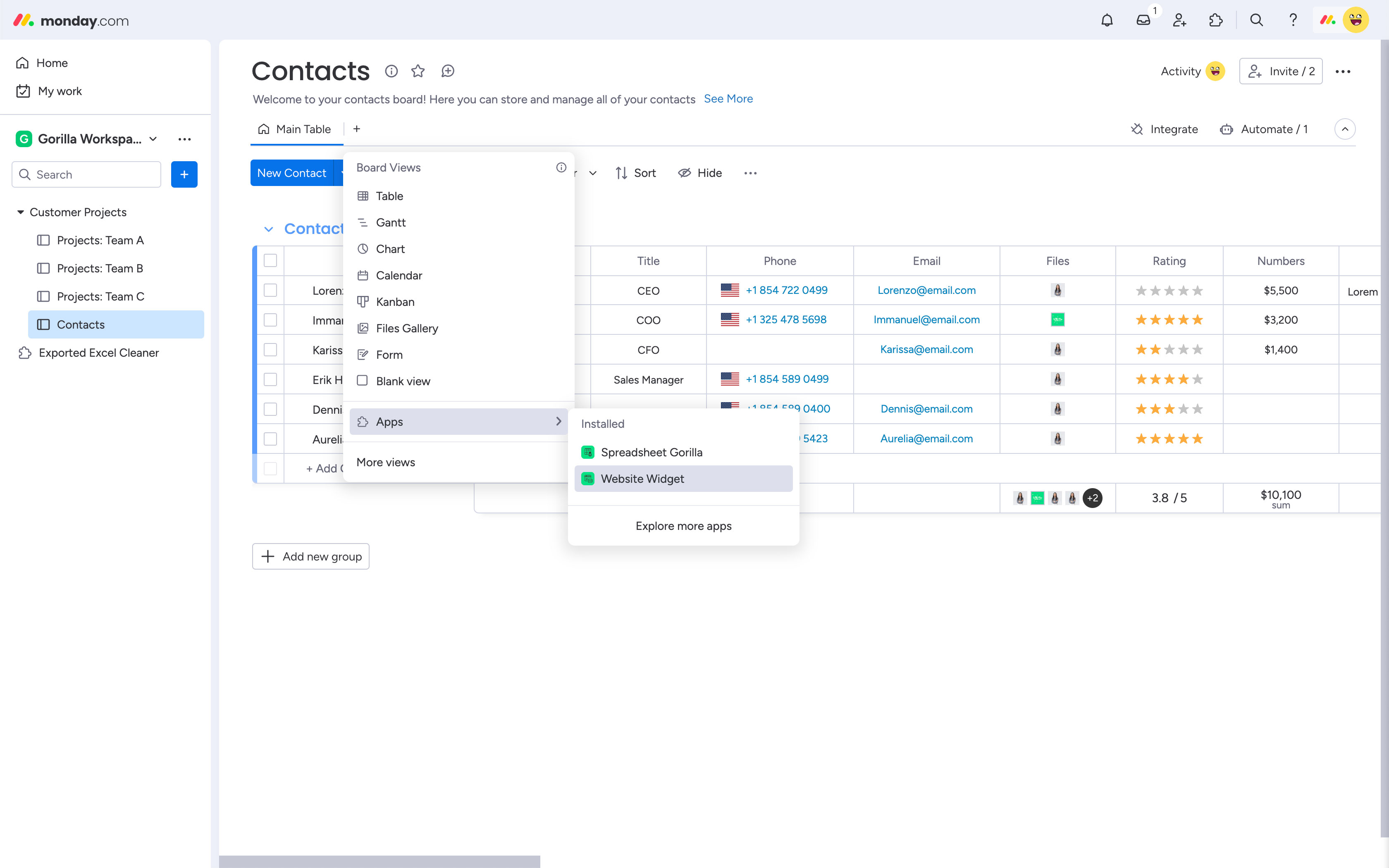Collapse board header with the up-chevron button

[x=1345, y=129]
